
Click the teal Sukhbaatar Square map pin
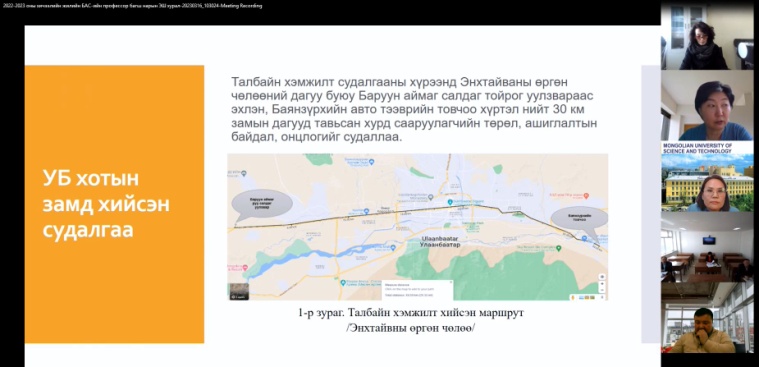(x=451, y=201)
